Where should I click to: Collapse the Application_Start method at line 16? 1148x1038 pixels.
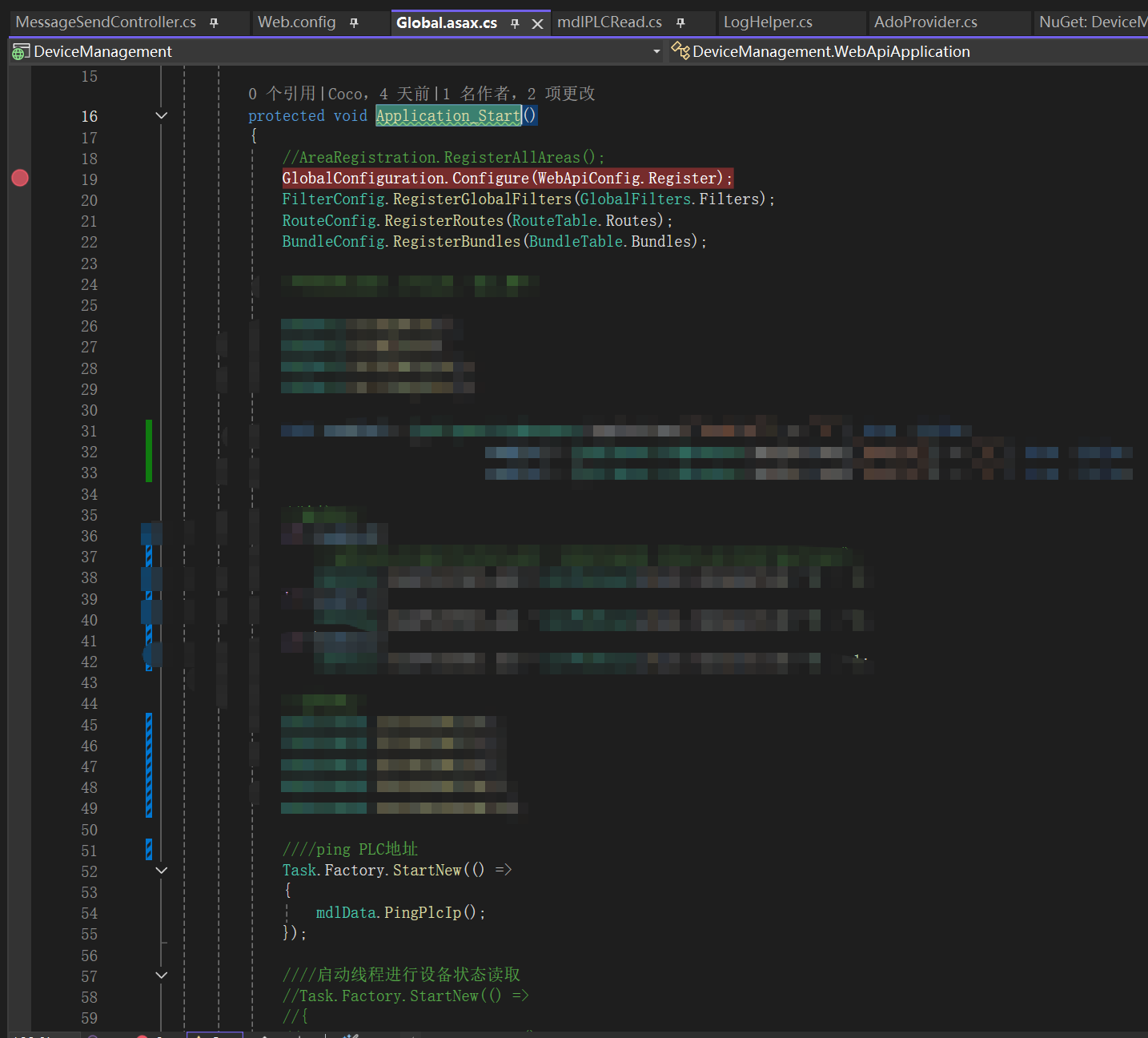pos(161,116)
